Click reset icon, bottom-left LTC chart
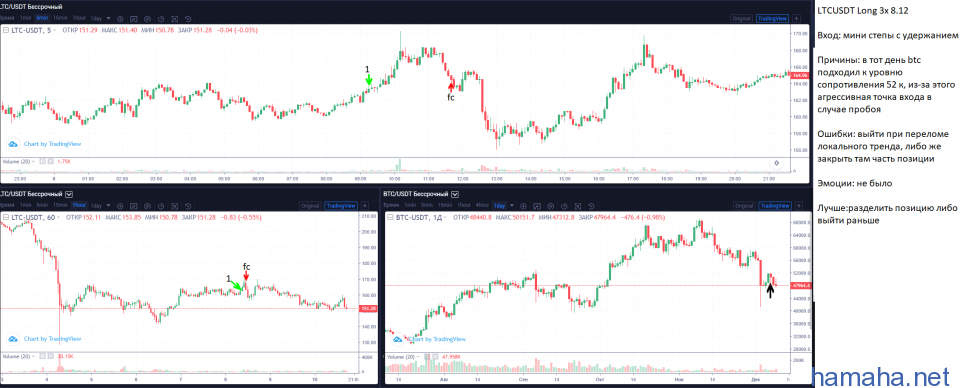This screenshot has height=388, width=960. pos(188,206)
